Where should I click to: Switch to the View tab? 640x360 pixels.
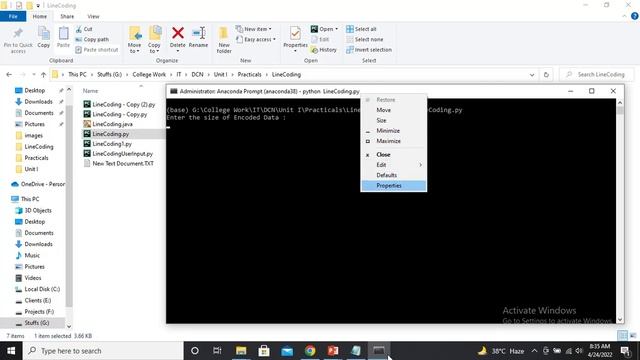93,16
